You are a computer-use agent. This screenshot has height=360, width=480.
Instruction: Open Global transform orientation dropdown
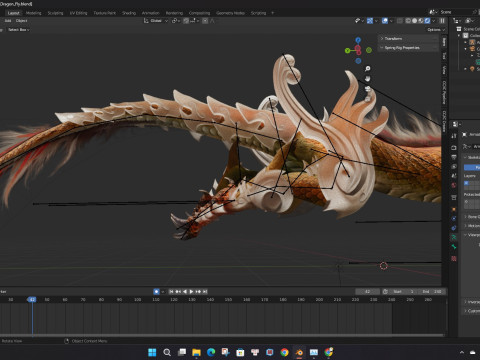tap(156, 21)
